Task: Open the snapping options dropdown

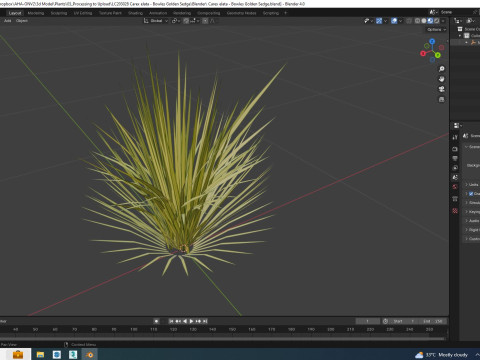Action: tap(194, 21)
